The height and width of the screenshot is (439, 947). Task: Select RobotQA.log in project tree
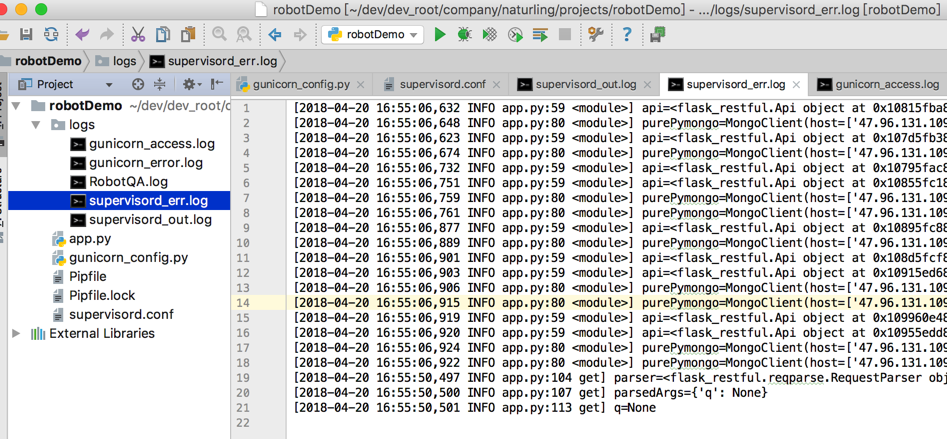[x=129, y=182]
